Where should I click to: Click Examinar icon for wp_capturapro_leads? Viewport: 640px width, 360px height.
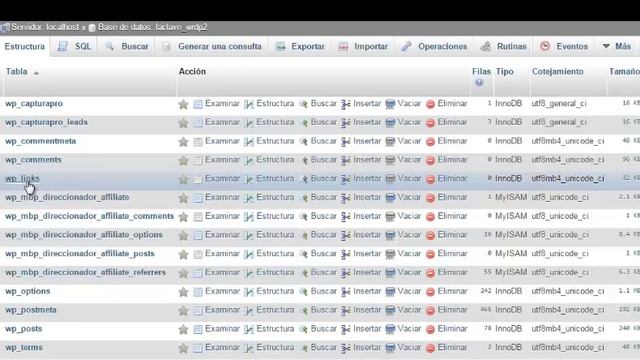click(x=198, y=123)
